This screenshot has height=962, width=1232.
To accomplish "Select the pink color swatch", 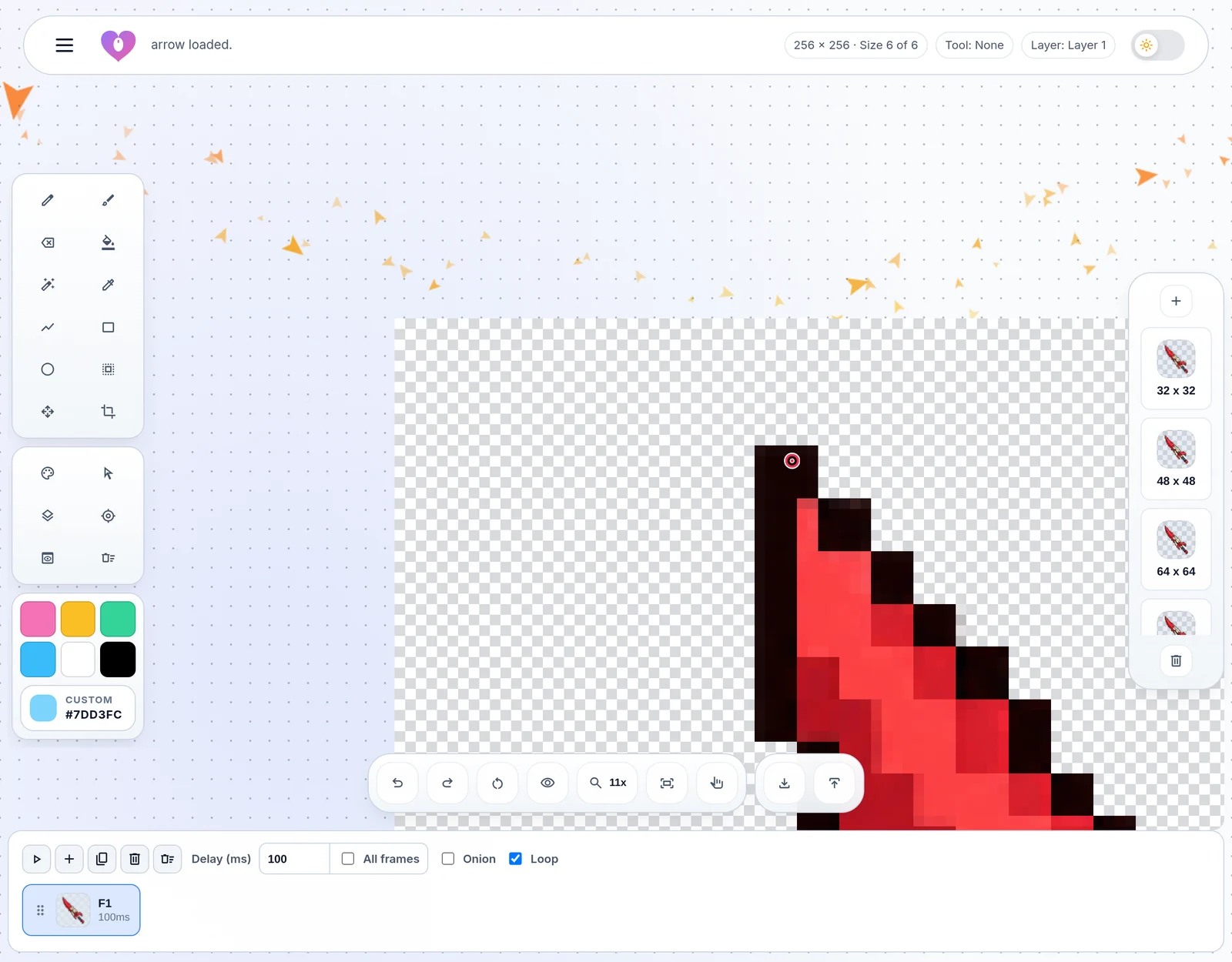I will click(x=38, y=620).
